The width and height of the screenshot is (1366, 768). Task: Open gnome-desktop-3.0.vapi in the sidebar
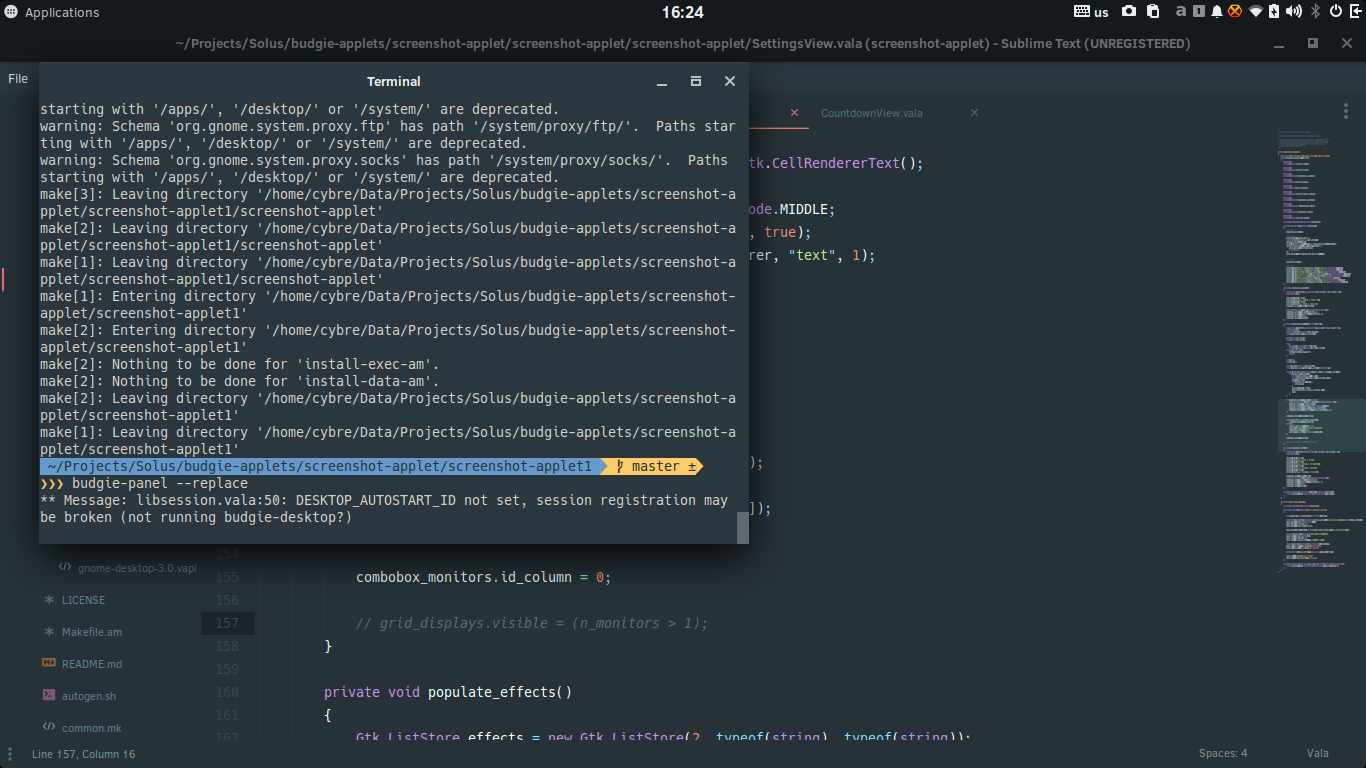point(137,567)
